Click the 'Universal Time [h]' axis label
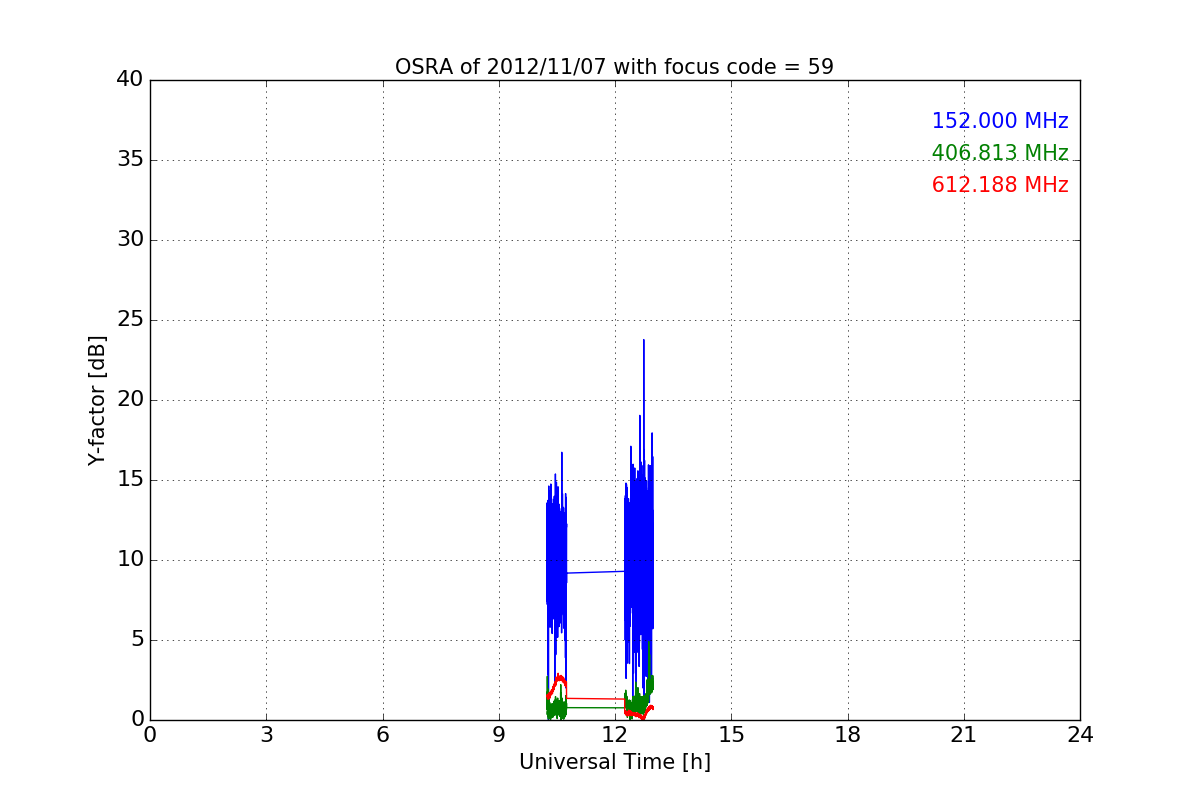1200x800 pixels. (614, 762)
